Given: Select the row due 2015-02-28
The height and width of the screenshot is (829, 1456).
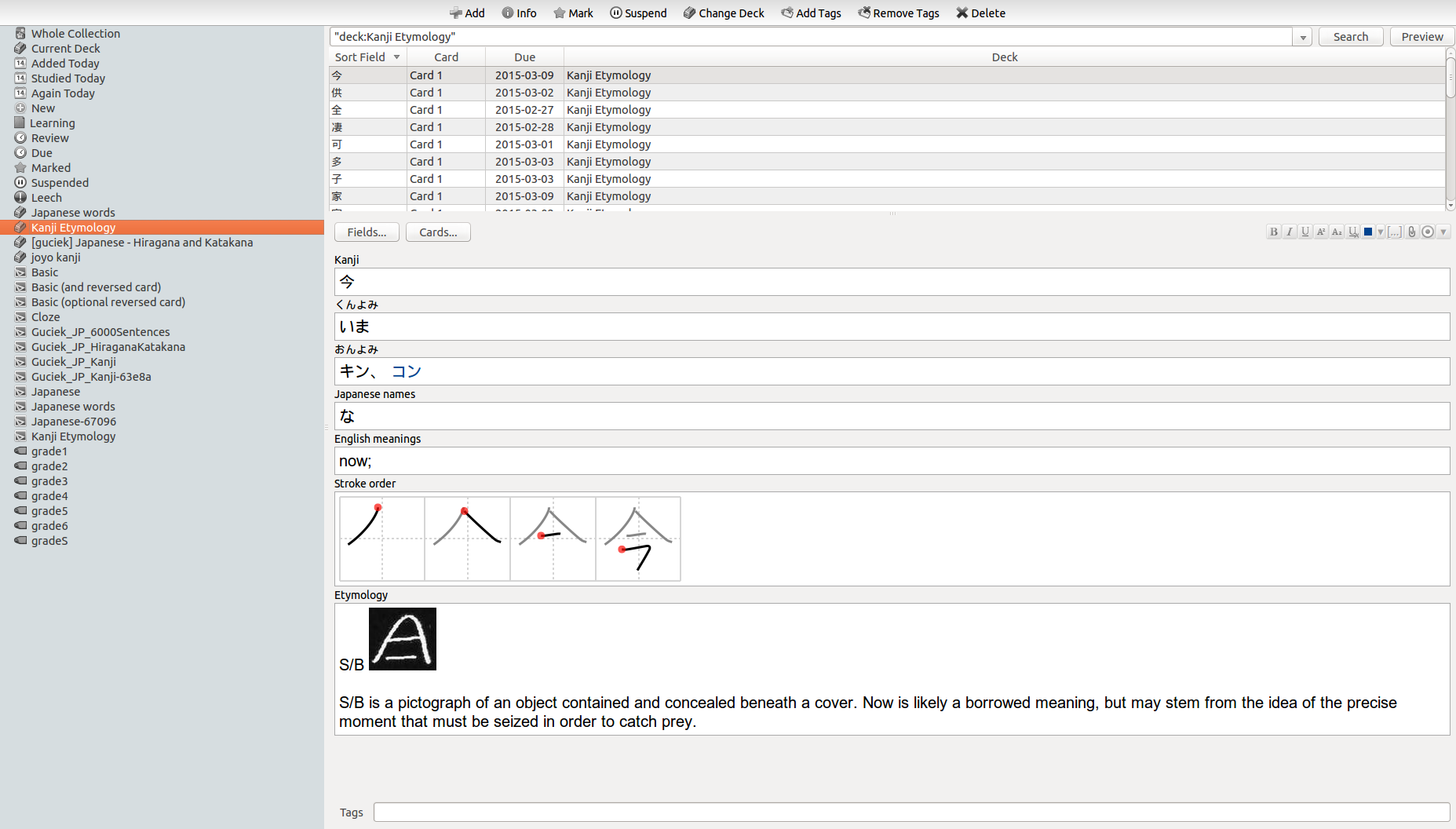Looking at the screenshot, I should (887, 127).
